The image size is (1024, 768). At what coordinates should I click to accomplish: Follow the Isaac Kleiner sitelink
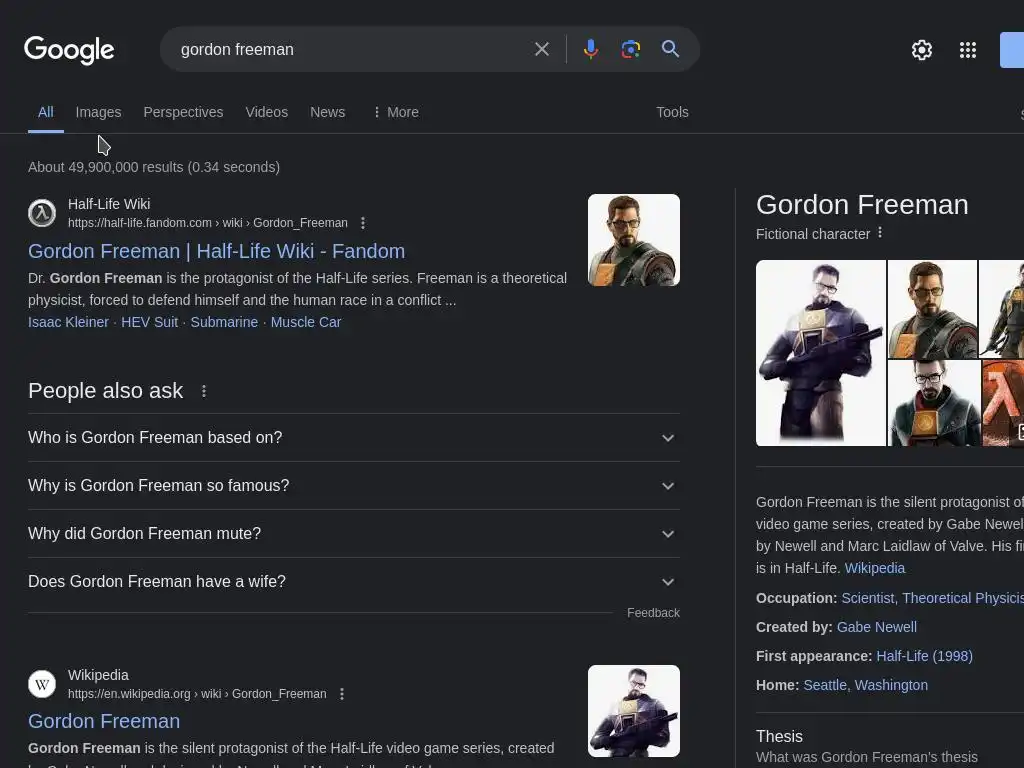point(69,322)
